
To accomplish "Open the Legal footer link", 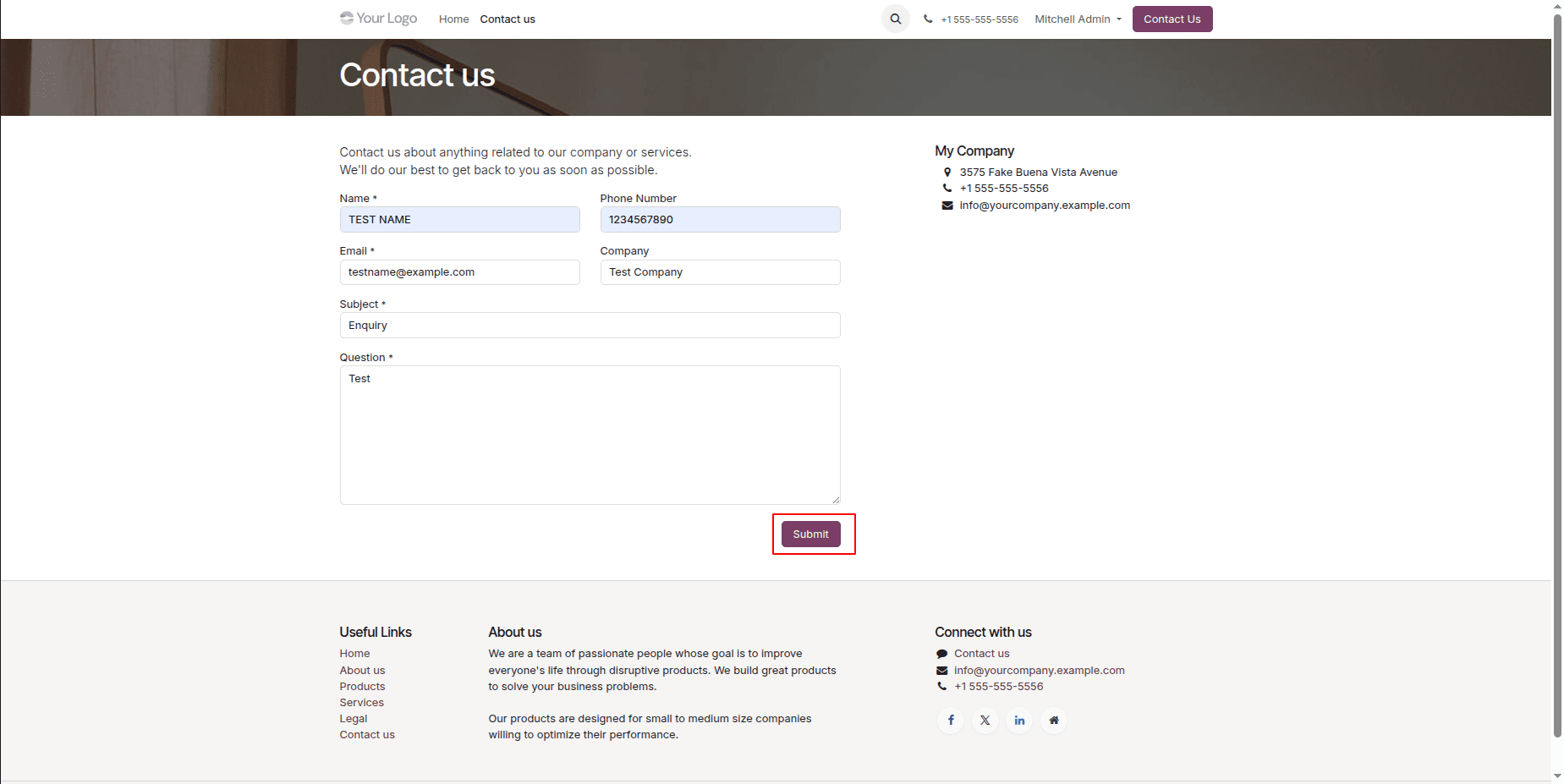I will (354, 719).
